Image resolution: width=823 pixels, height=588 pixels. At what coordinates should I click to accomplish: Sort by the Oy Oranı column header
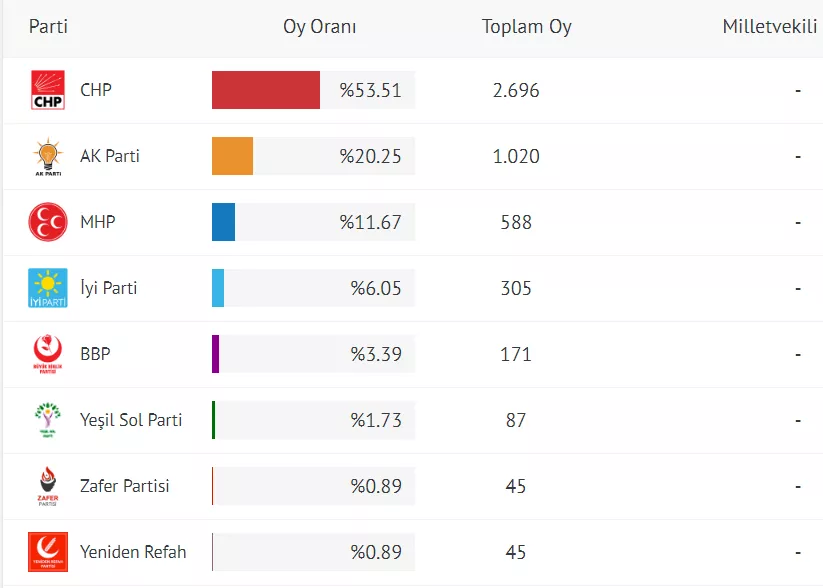click(x=320, y=27)
